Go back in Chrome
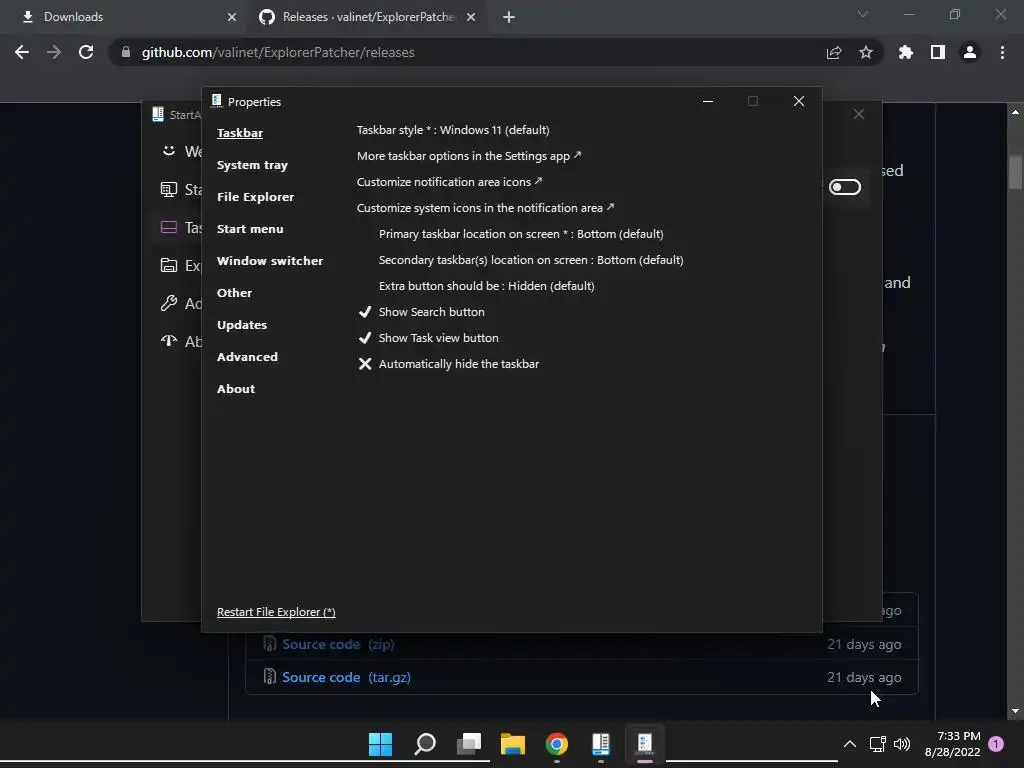The image size is (1024, 768). pos(22,52)
